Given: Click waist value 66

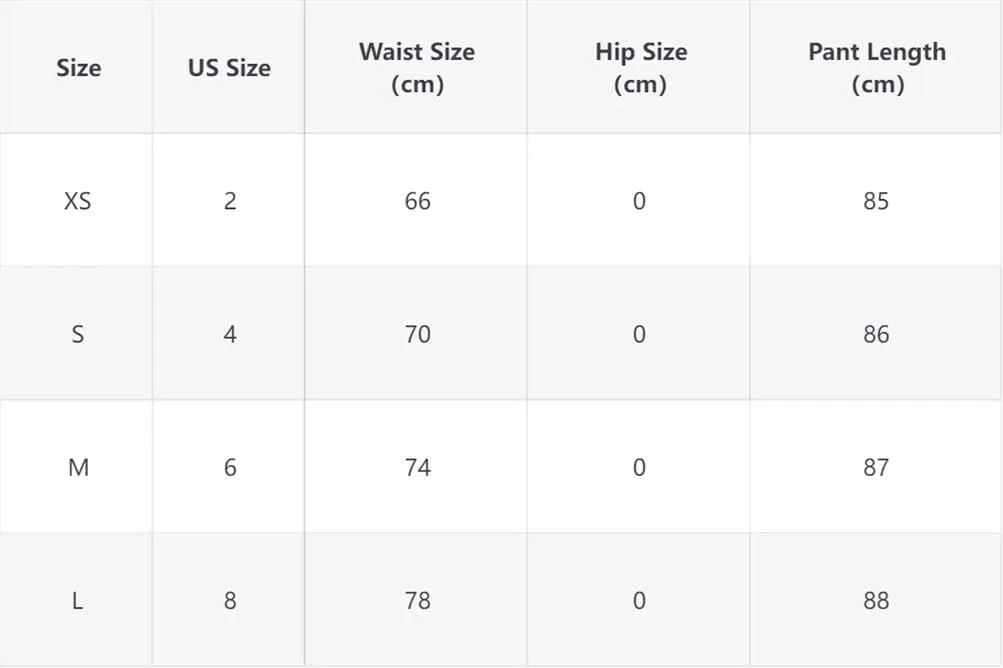Looking at the screenshot, I should tap(418, 201).
